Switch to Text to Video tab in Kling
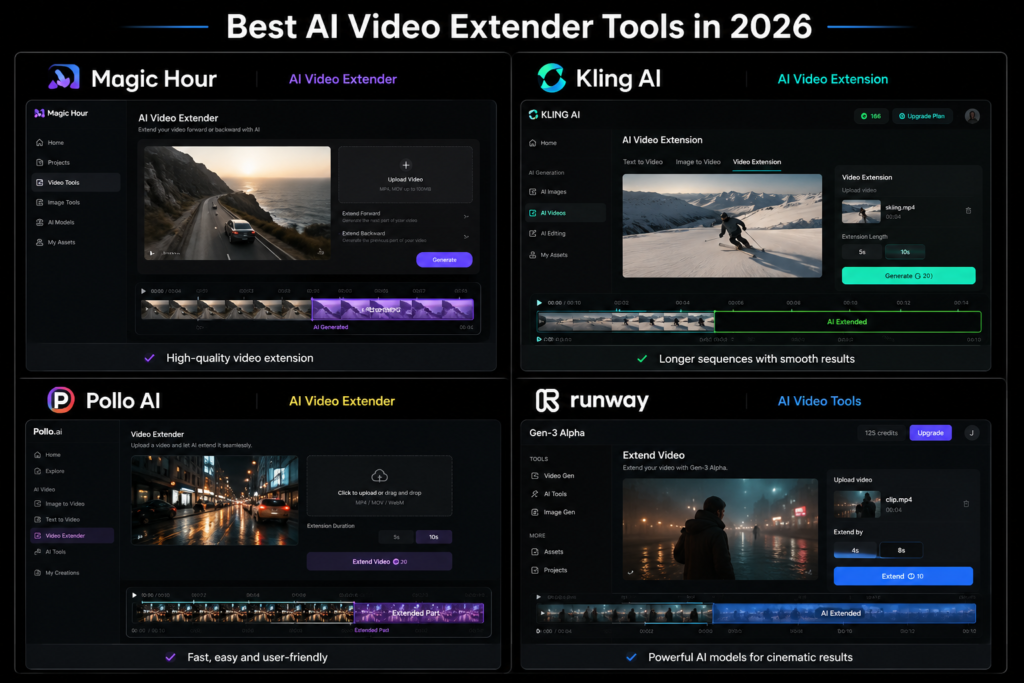Image resolution: width=1024 pixels, height=683 pixels. point(643,162)
